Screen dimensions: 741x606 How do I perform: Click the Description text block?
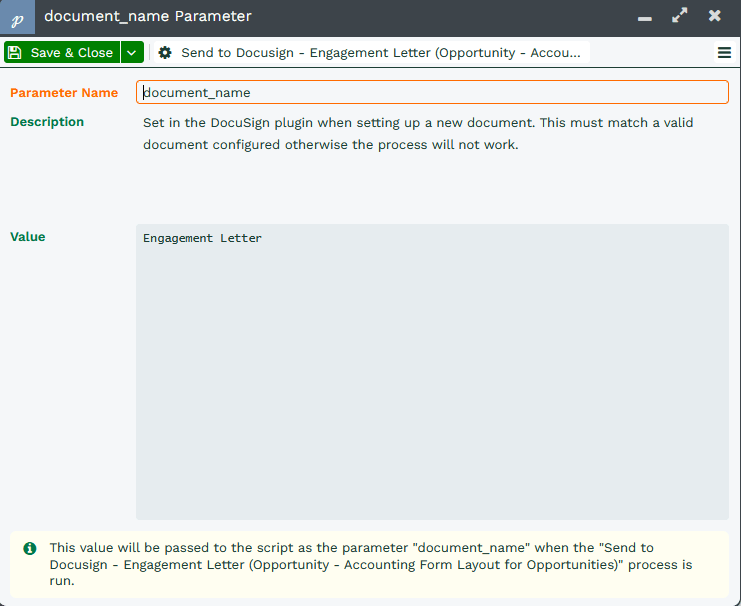click(418, 133)
